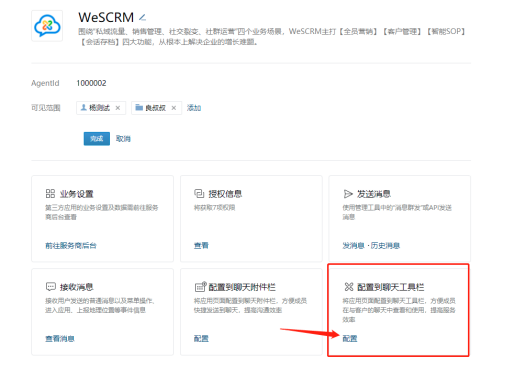Click the blue 完成 button
Viewport: 526px width, 369px height.
pyautogui.click(x=97, y=139)
